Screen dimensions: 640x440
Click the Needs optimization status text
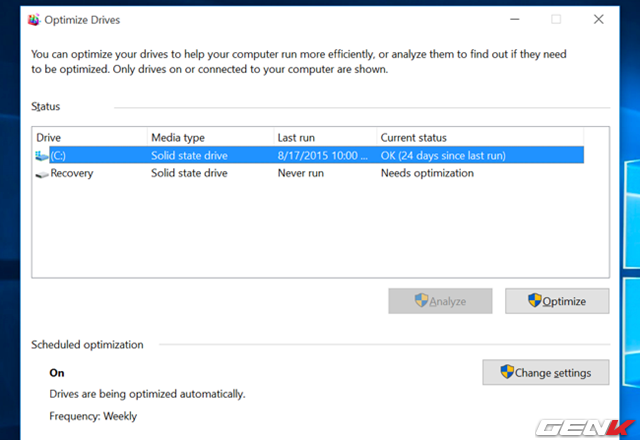[x=427, y=173]
